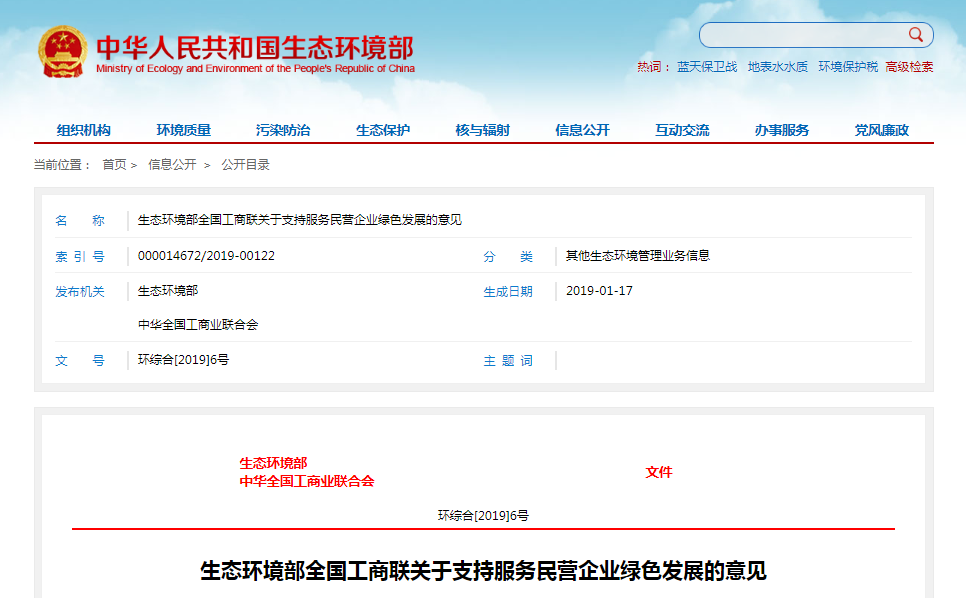Screen dimensions: 966x598
Task: Go to 首页 in the breadcrumb
Action: point(114,165)
